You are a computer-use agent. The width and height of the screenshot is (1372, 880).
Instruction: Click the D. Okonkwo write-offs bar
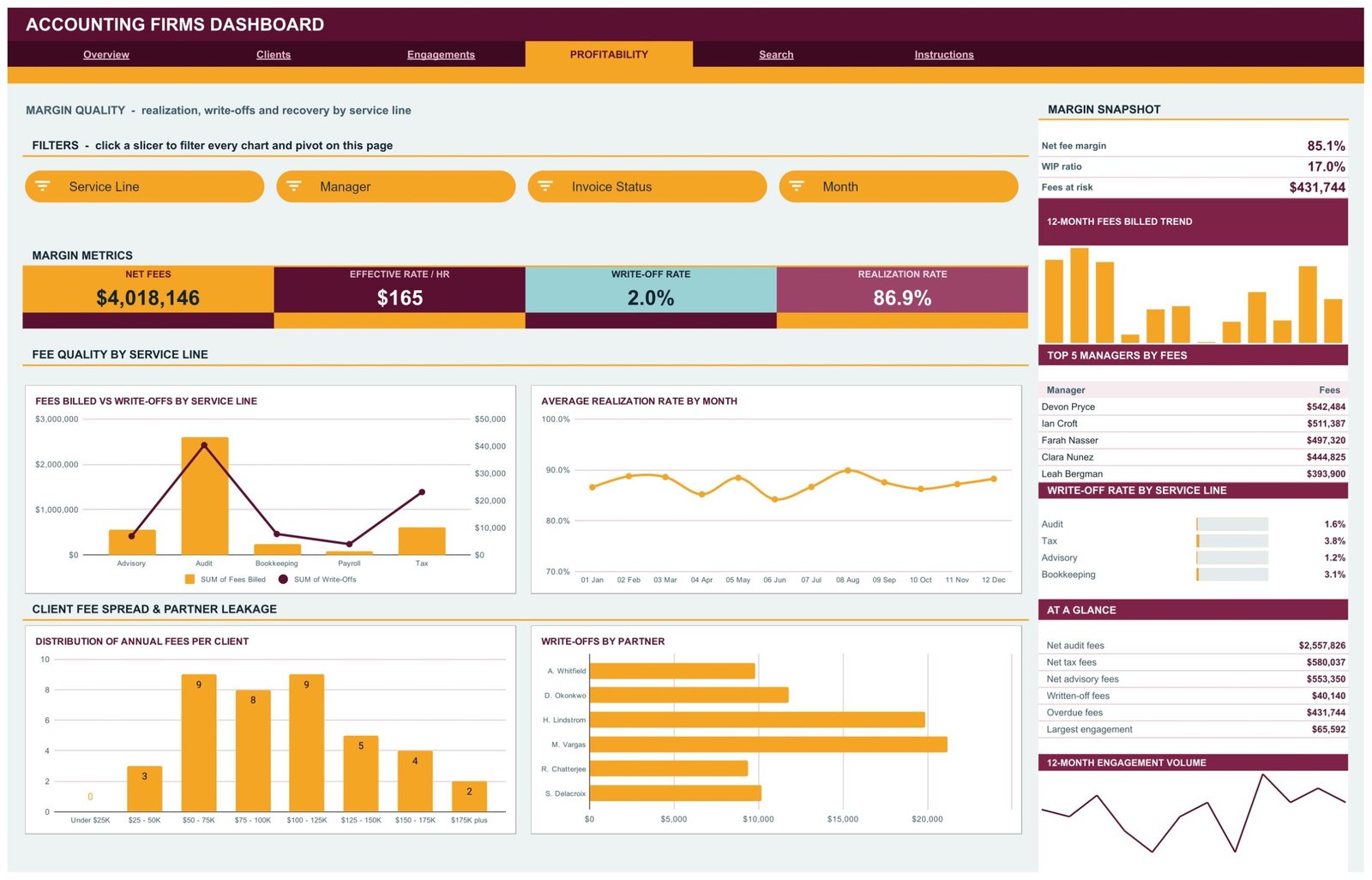(x=689, y=695)
